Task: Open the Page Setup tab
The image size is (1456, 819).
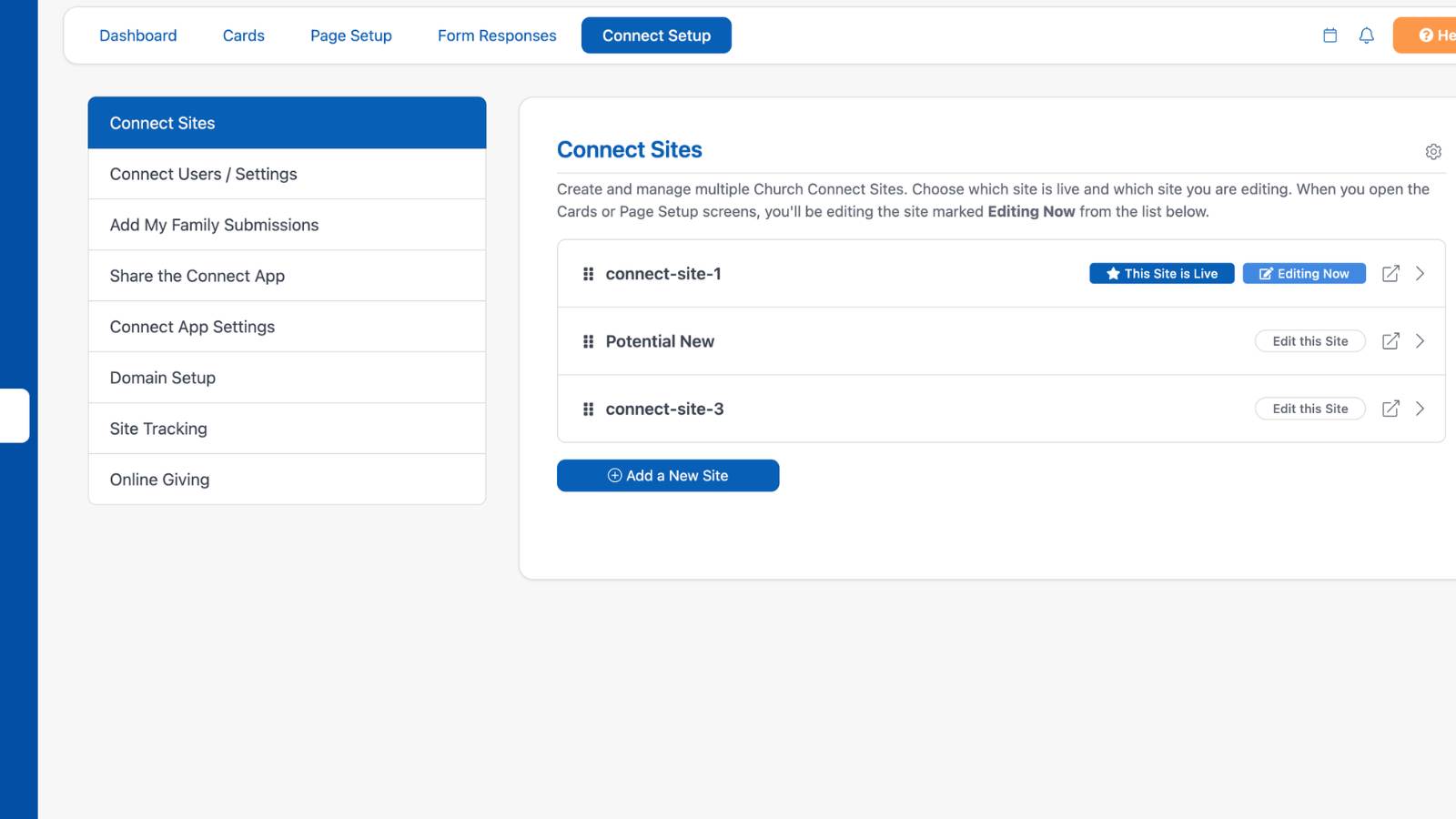Action: coord(351,35)
